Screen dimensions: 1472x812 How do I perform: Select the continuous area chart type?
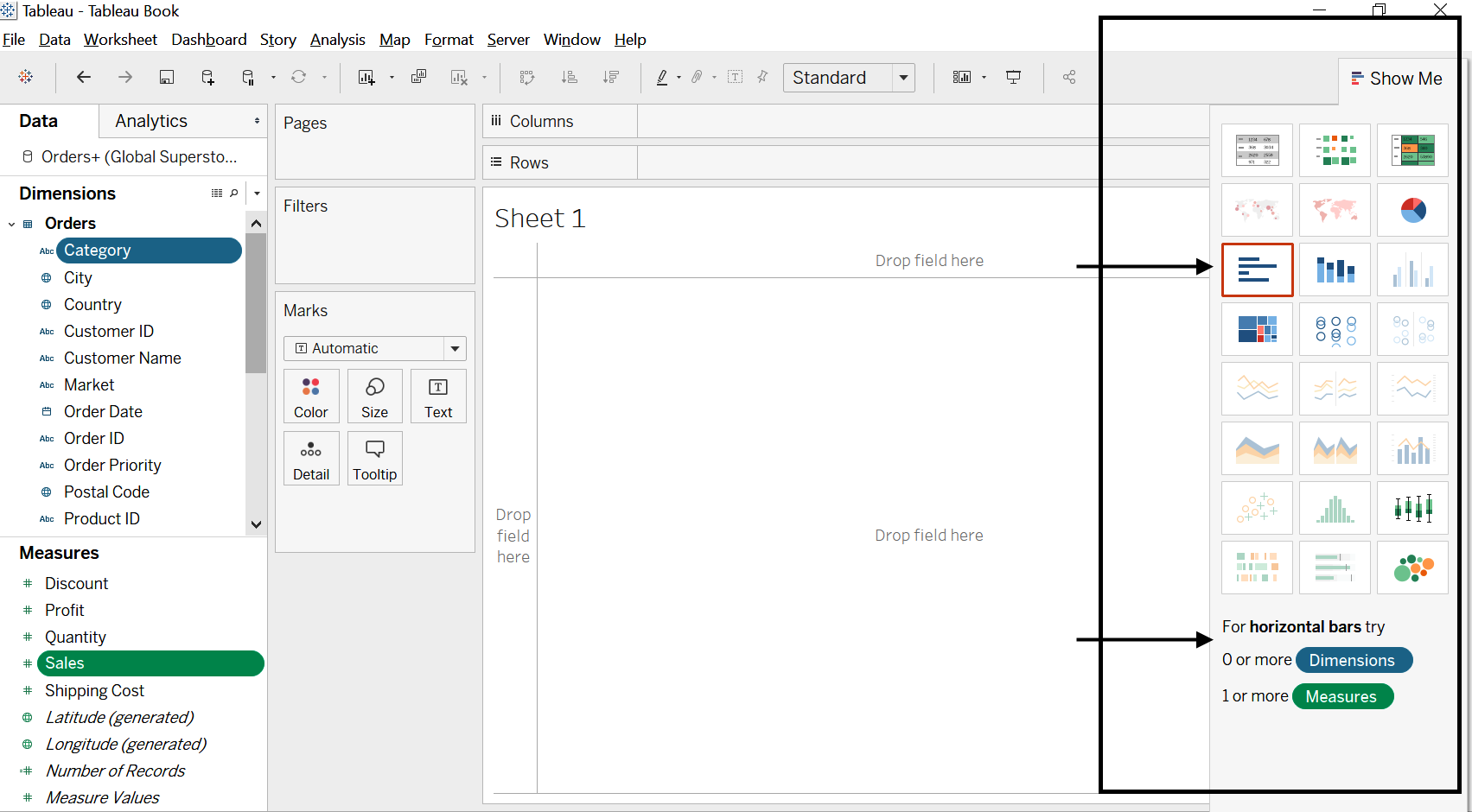point(1257,448)
